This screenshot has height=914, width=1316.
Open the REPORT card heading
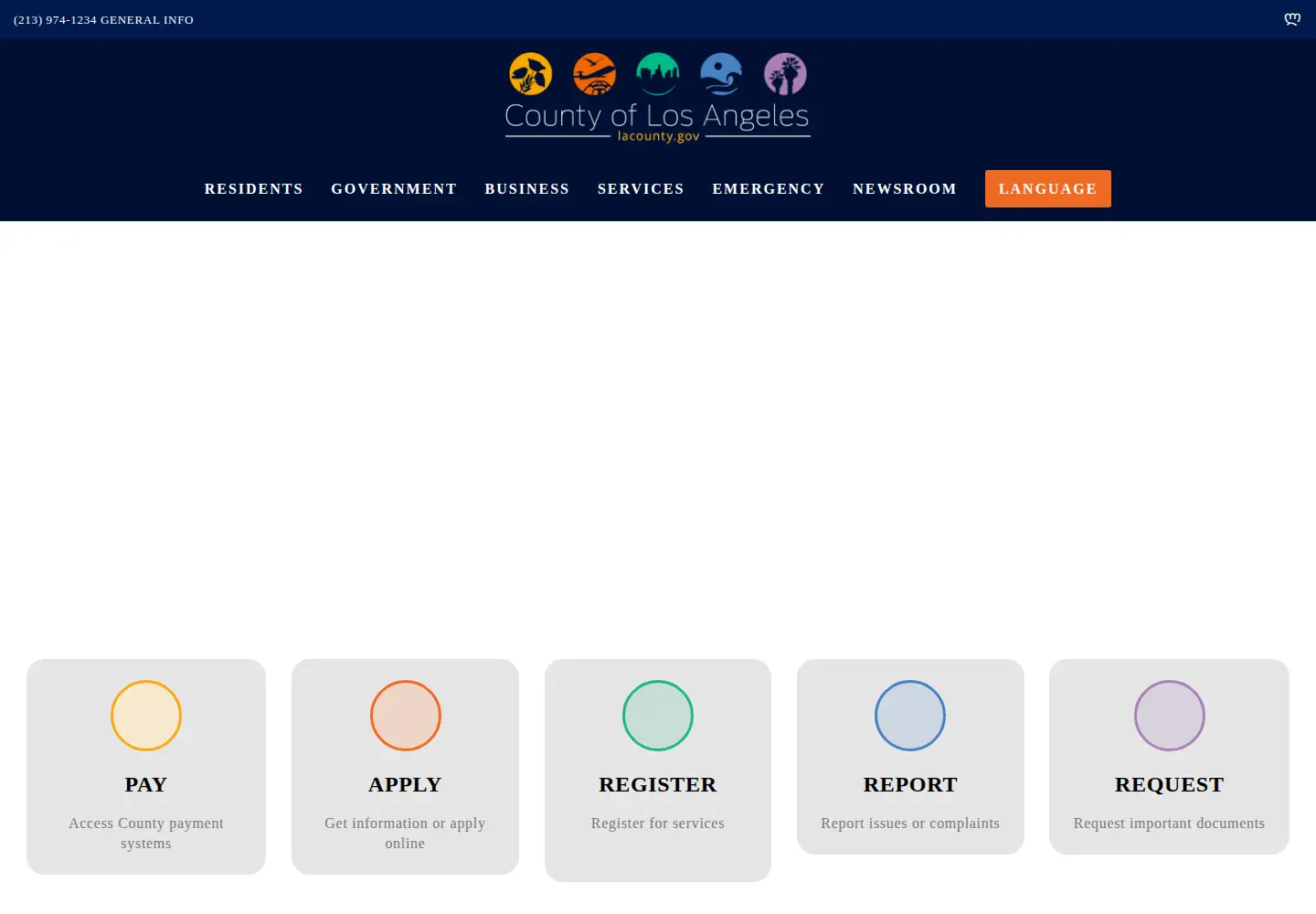tap(910, 785)
